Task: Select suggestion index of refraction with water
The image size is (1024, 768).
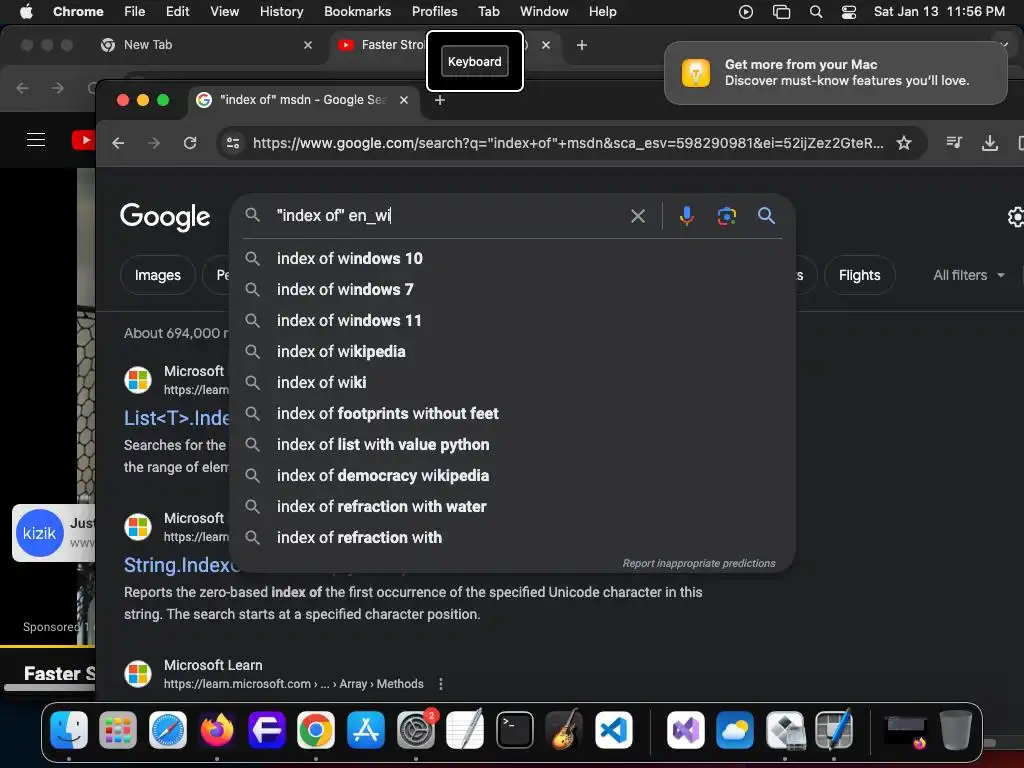Action: 513,507
